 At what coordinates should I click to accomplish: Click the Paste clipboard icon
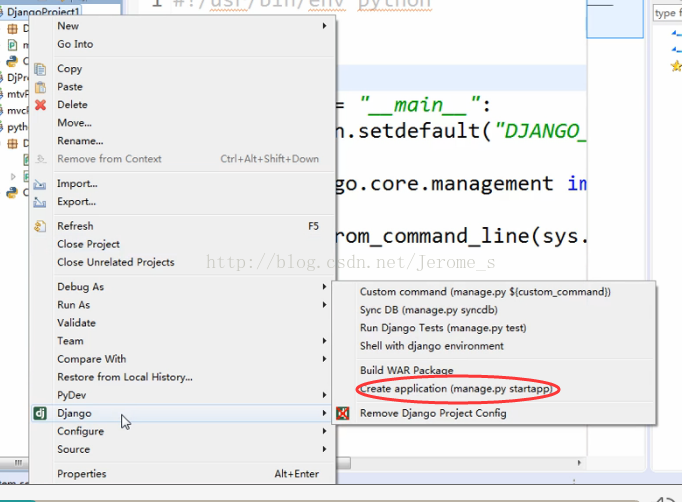(40, 87)
